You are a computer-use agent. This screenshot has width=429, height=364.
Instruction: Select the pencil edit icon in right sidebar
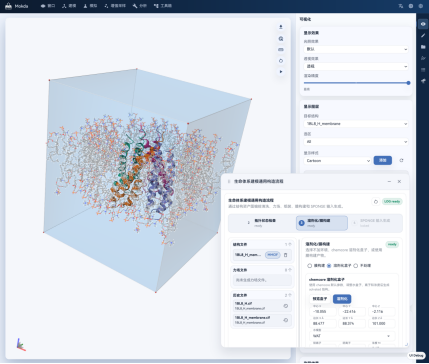click(423, 35)
